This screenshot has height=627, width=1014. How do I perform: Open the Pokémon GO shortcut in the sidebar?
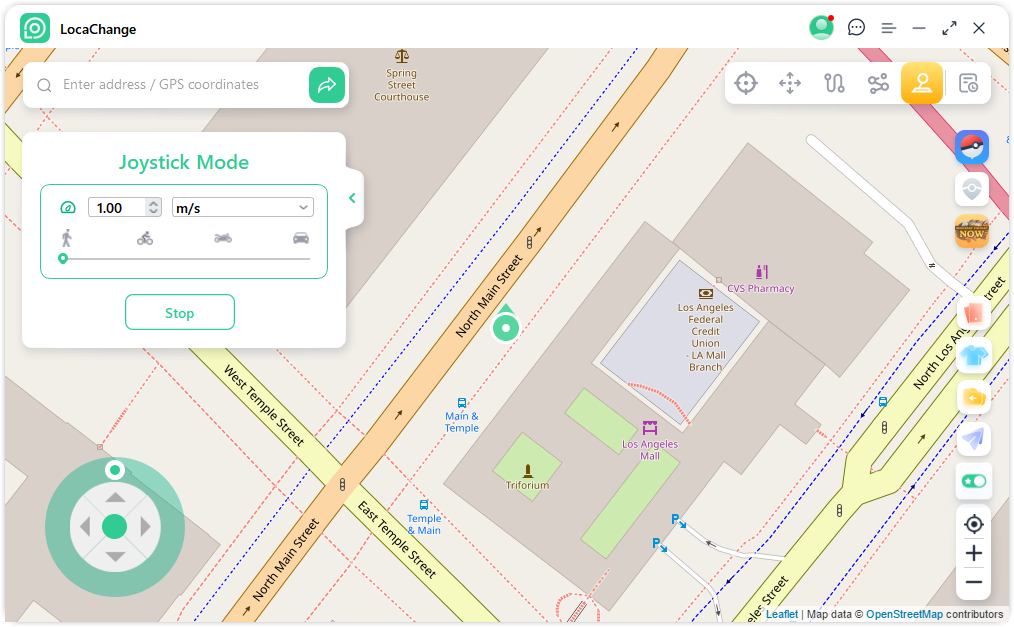point(971,147)
